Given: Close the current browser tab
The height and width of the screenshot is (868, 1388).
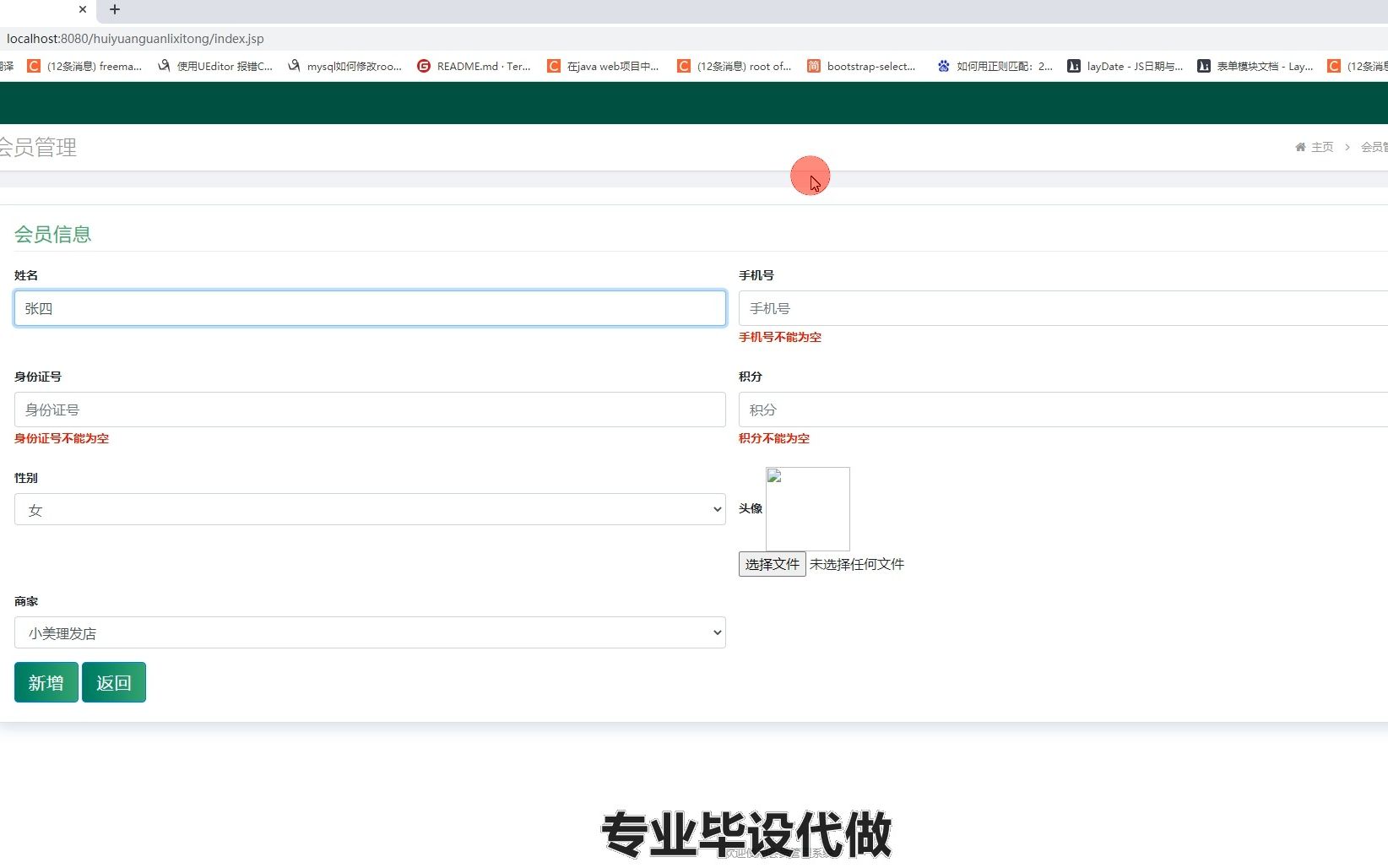Looking at the screenshot, I should [83, 9].
